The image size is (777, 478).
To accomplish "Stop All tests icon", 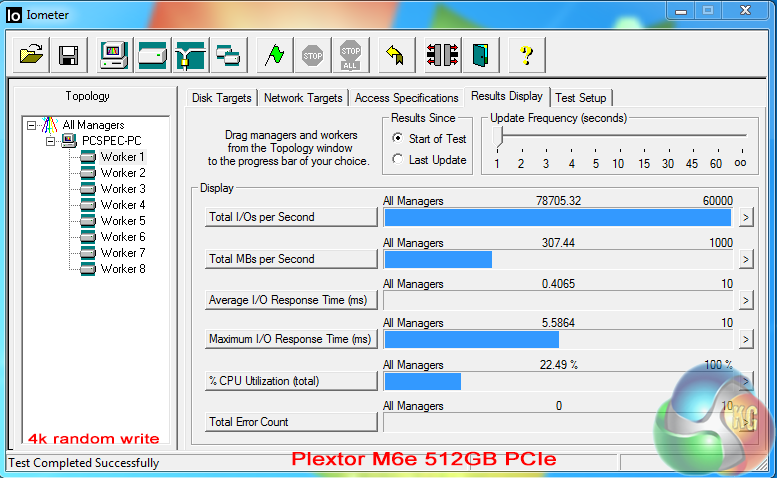I will coord(351,54).
